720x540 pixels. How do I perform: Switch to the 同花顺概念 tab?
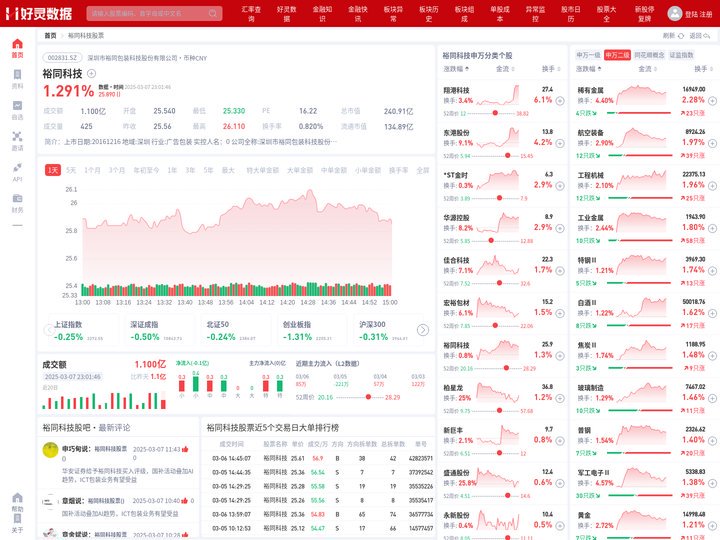coord(649,55)
